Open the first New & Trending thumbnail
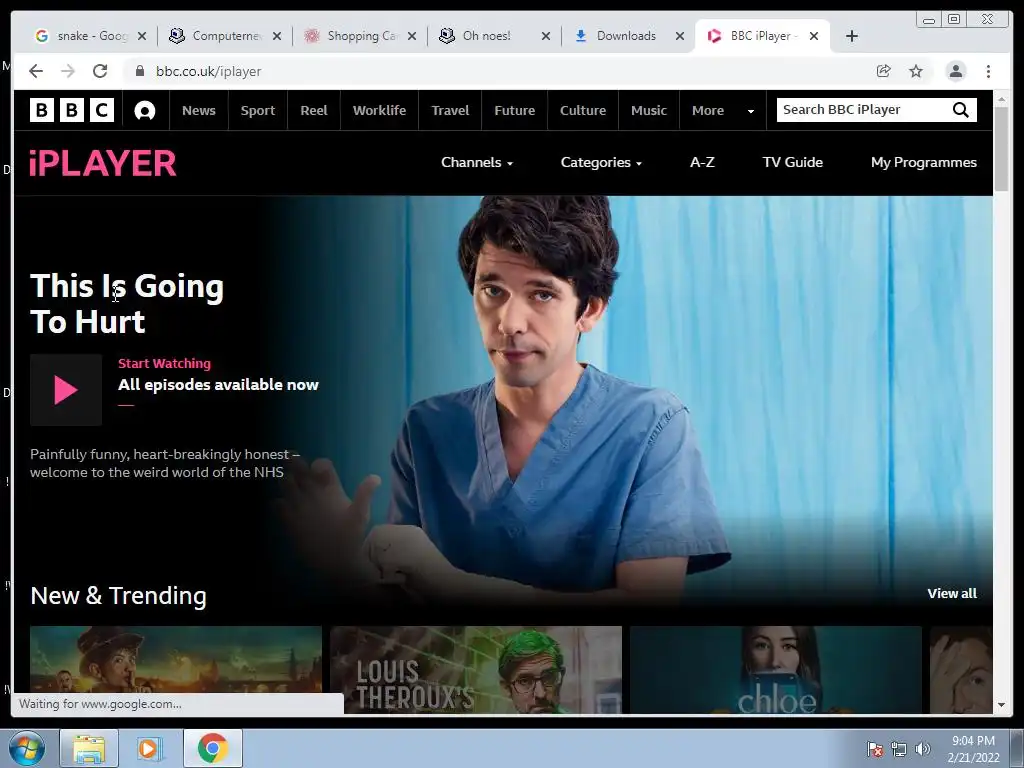Viewport: 1024px width, 768px height. [x=176, y=660]
